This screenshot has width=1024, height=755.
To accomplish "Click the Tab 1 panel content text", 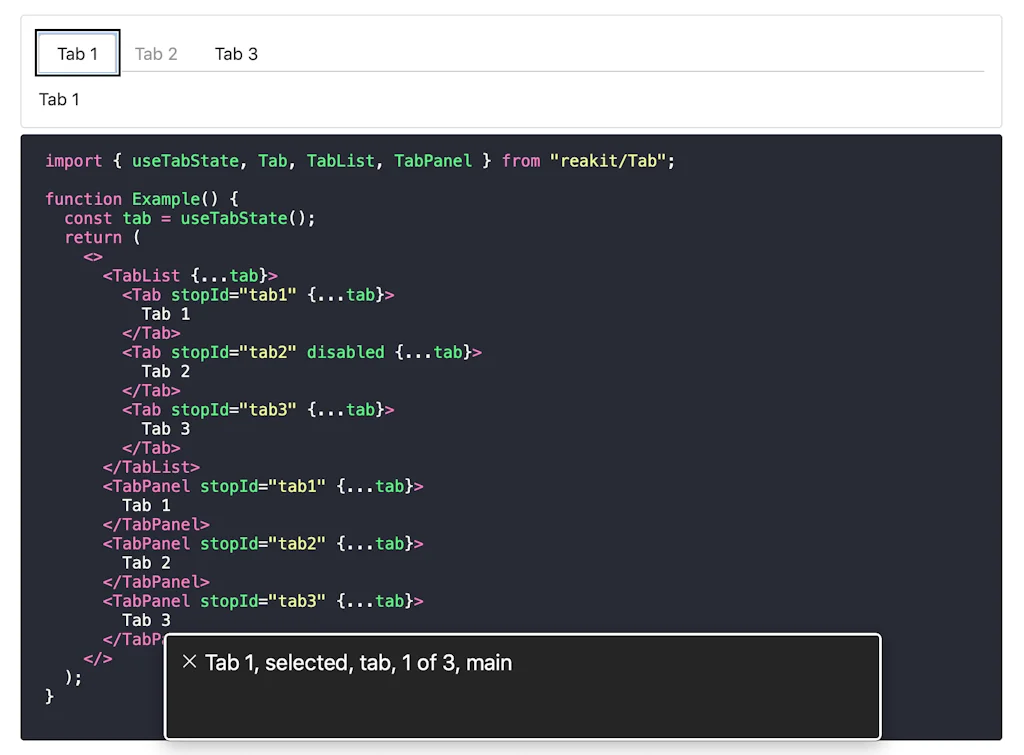I will 59,99.
